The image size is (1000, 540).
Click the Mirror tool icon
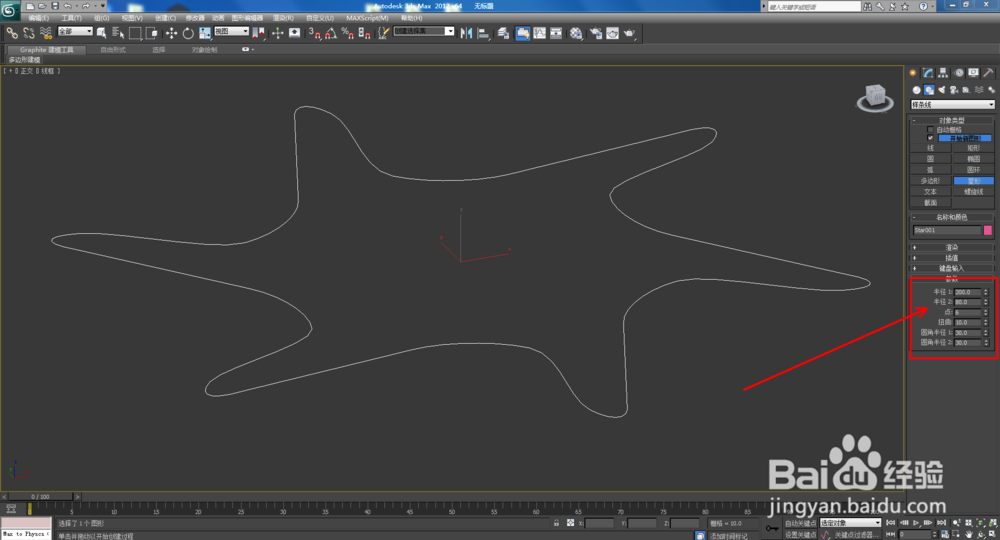(466, 33)
